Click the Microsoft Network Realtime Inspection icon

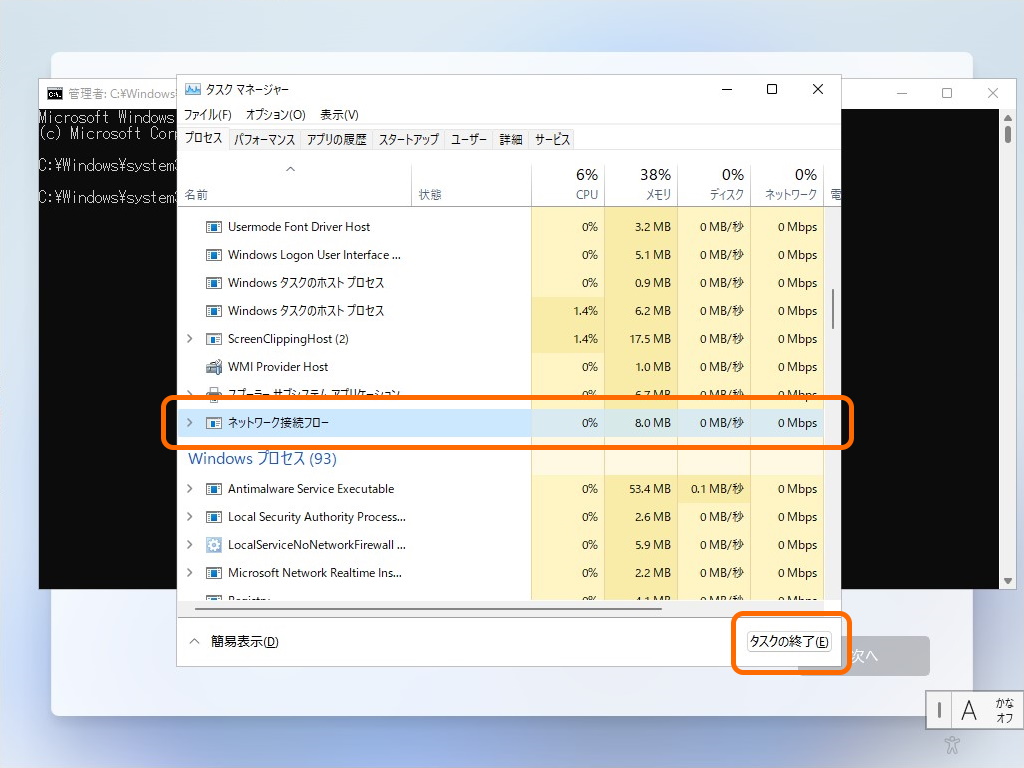coord(214,573)
